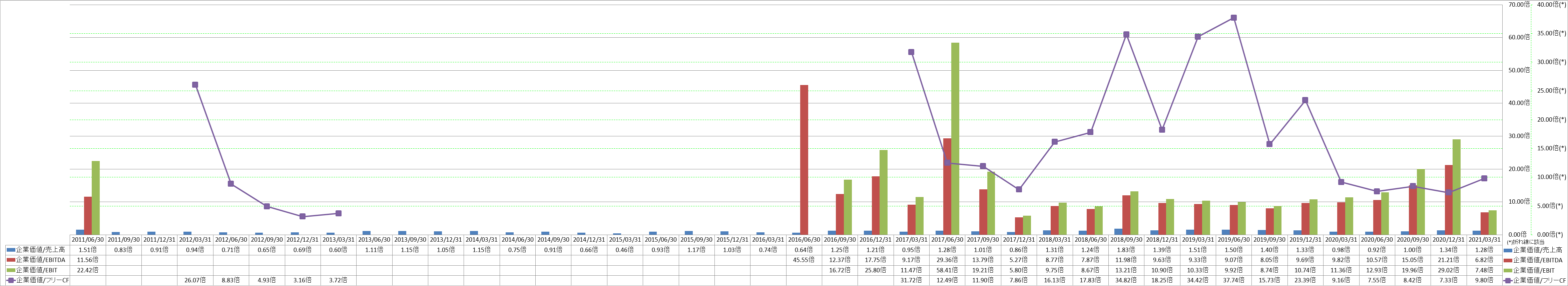
Task: Select the 2012/03/31 date column header
Action: pyautogui.click(x=195, y=240)
